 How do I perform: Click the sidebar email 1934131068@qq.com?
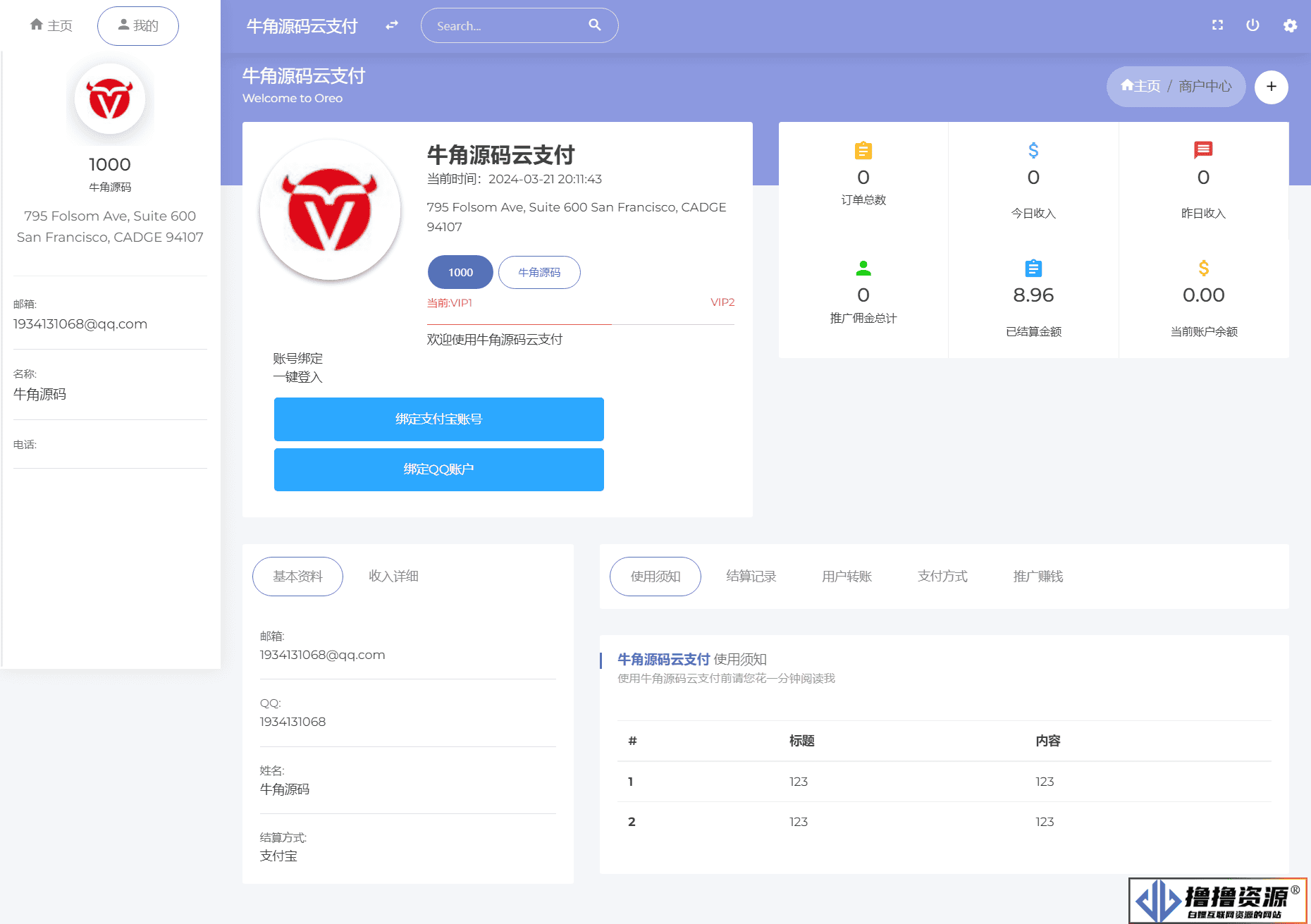click(80, 324)
